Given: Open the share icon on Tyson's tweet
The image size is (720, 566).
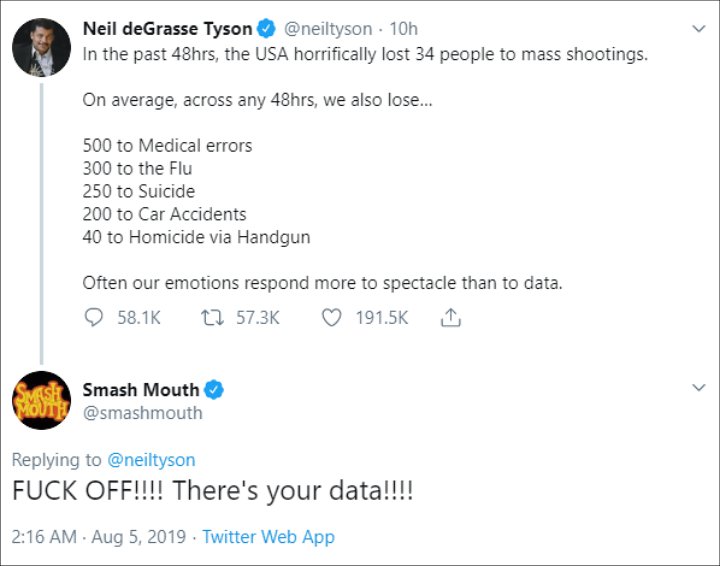Looking at the screenshot, I should click(450, 317).
